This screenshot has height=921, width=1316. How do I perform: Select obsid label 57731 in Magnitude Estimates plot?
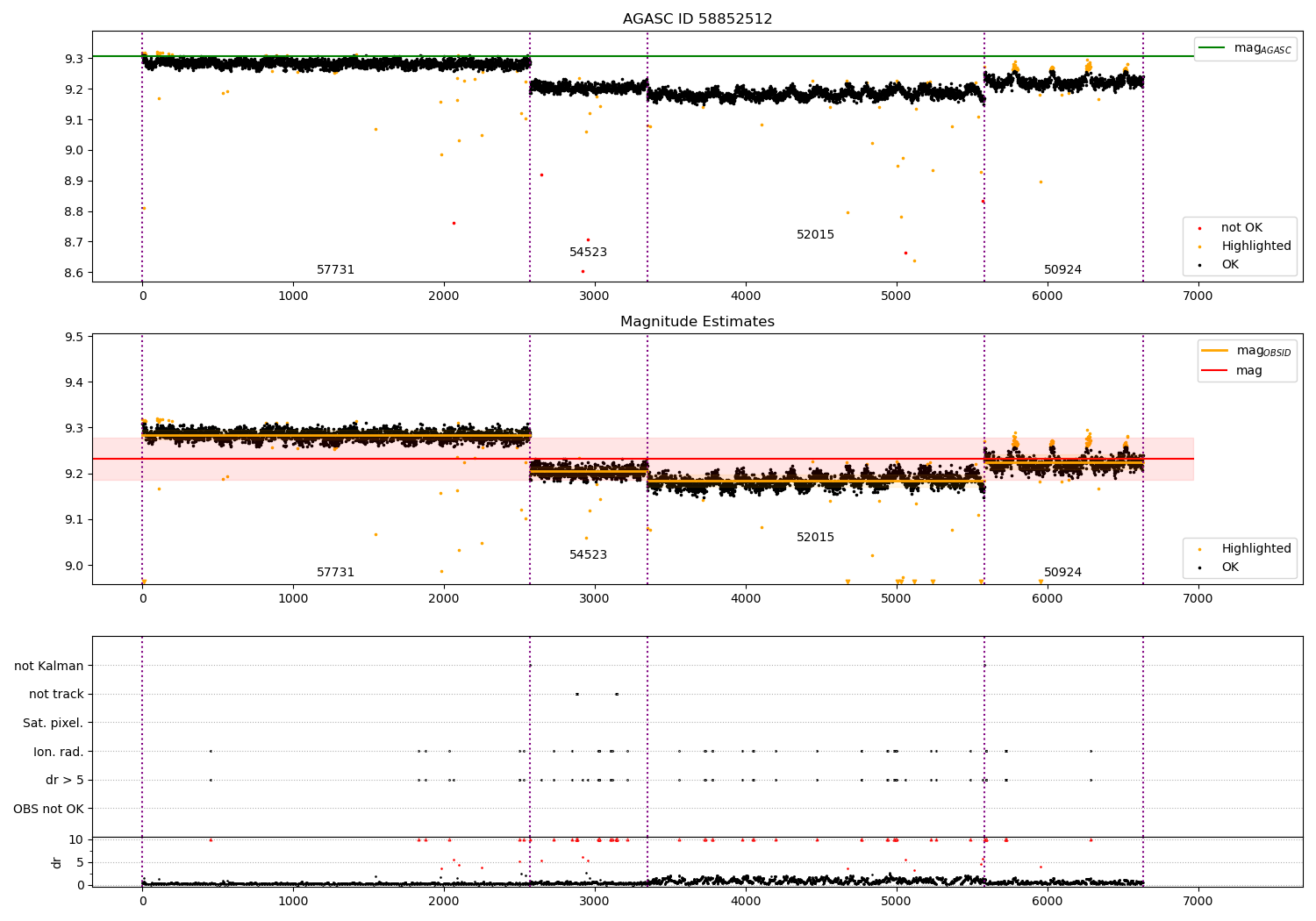click(x=336, y=573)
